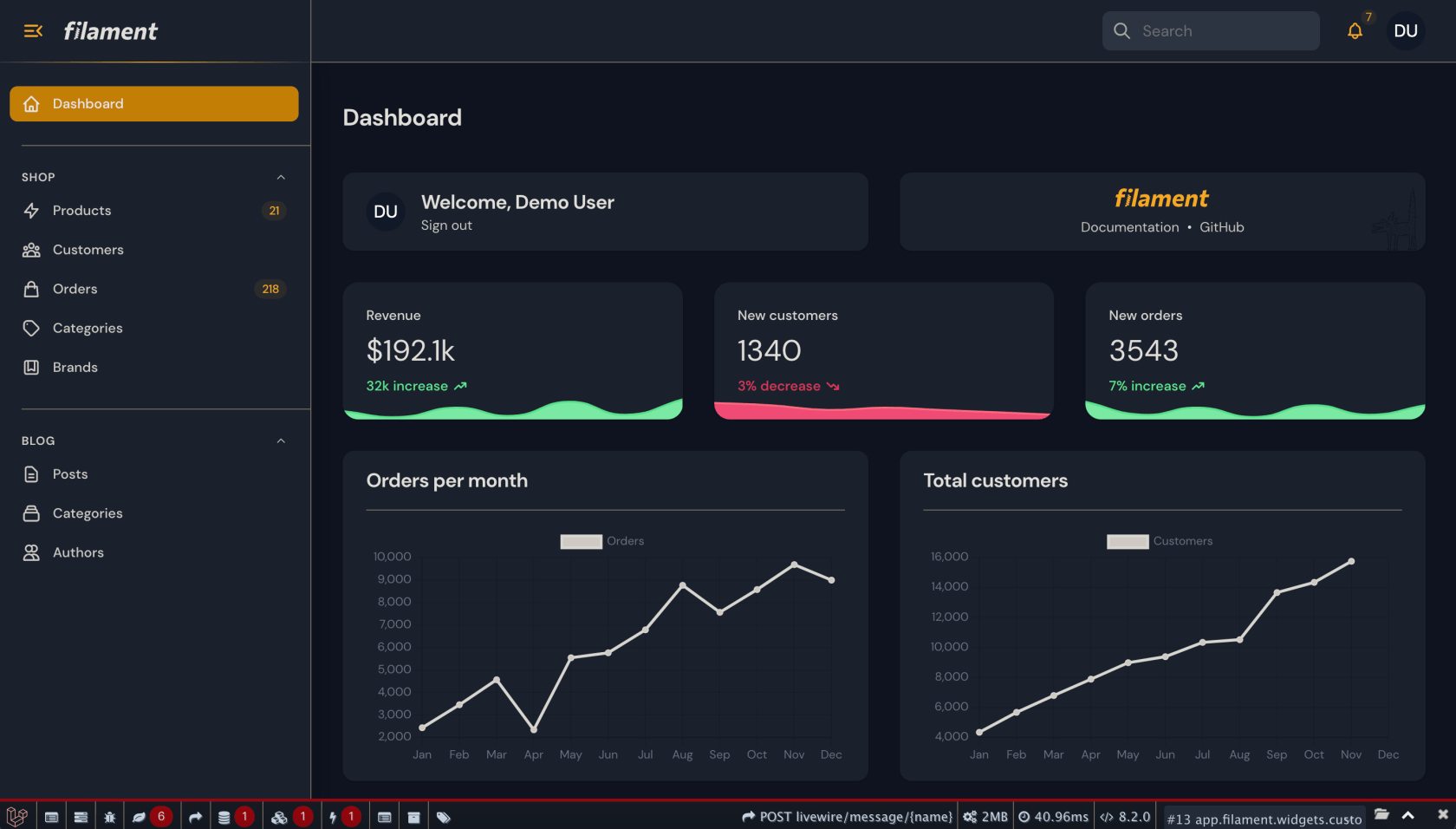The image size is (1456, 829).
Task: Open the request selector '#13 app.filament.widgets'
Action: point(1264,819)
